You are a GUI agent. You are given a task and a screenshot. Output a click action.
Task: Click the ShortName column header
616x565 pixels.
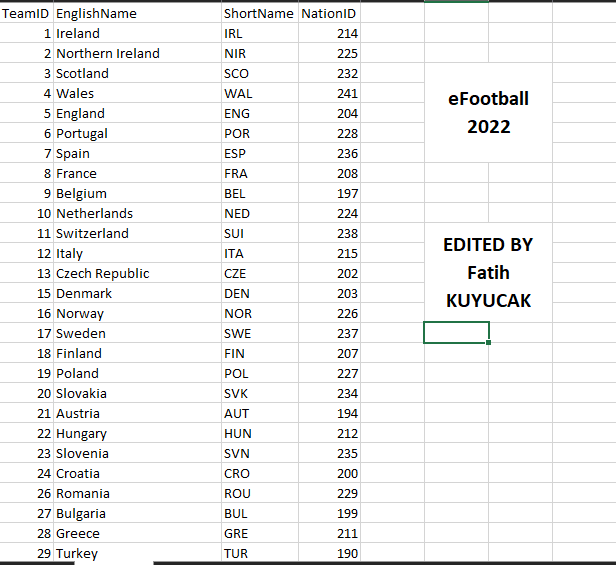(x=259, y=14)
